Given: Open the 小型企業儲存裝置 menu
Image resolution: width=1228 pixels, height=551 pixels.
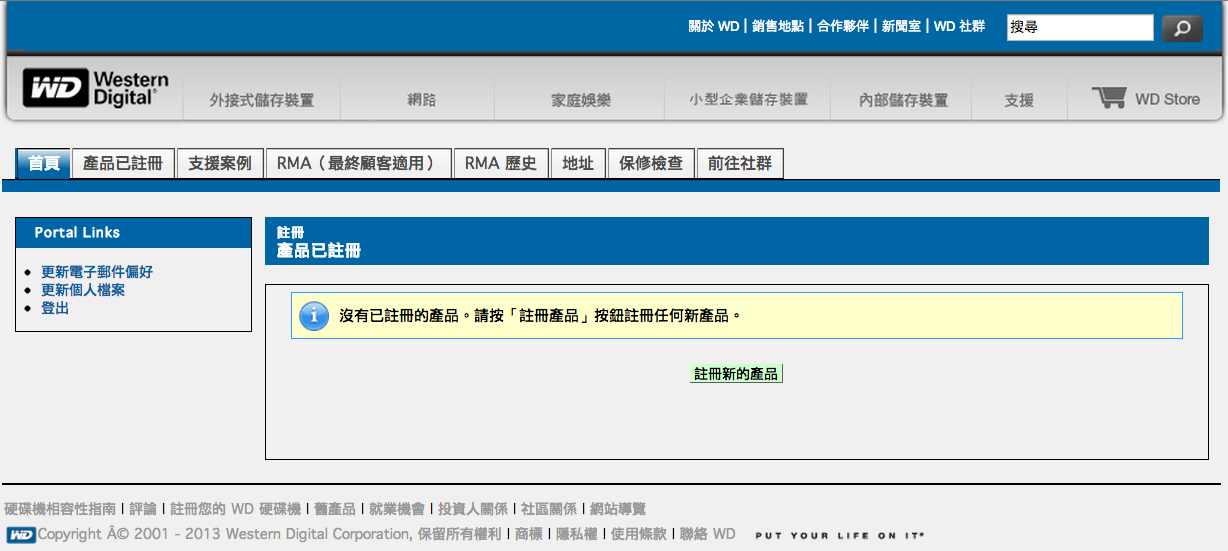Looking at the screenshot, I should click(x=748, y=100).
